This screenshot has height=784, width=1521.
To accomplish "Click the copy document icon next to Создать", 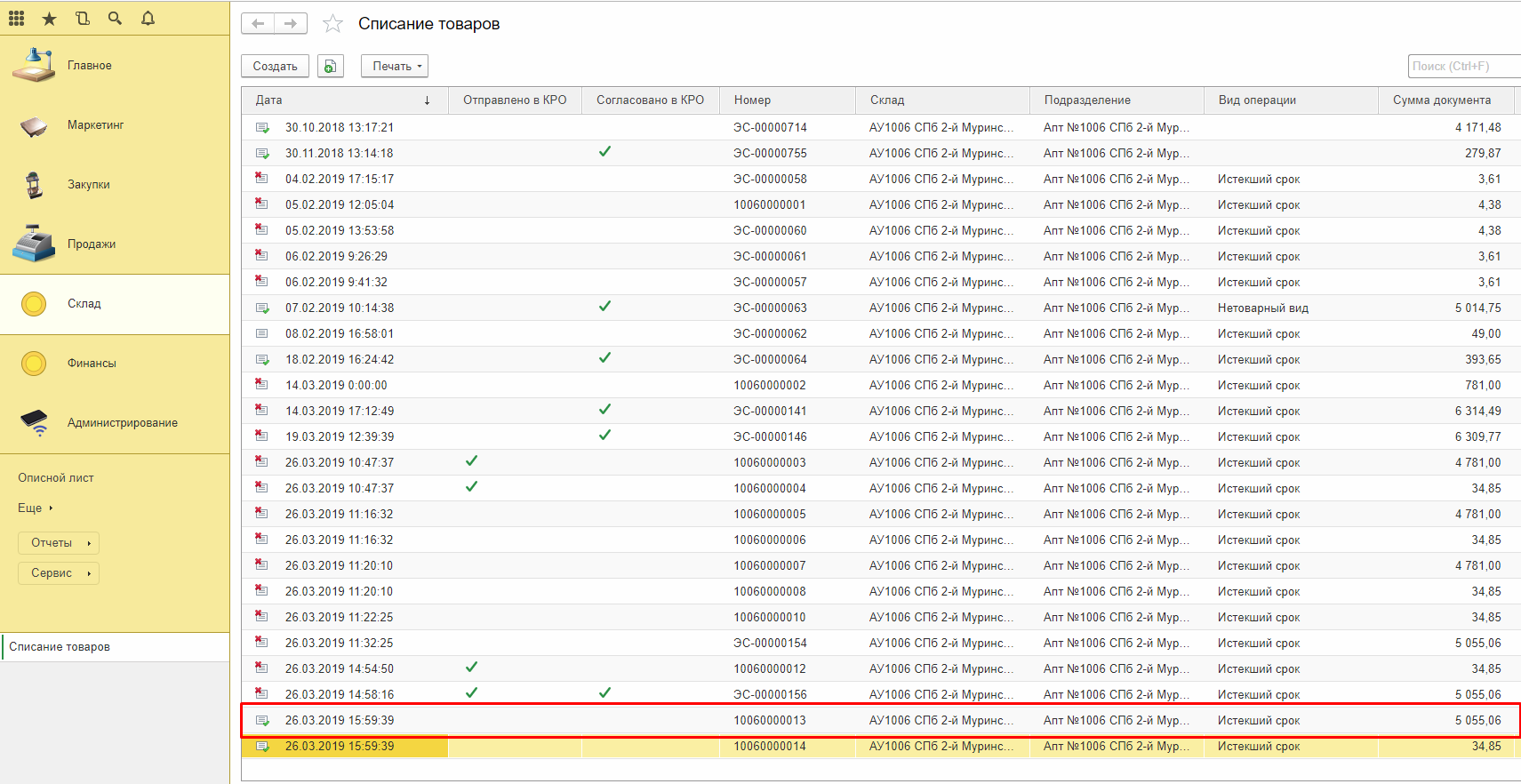I will pyautogui.click(x=331, y=66).
